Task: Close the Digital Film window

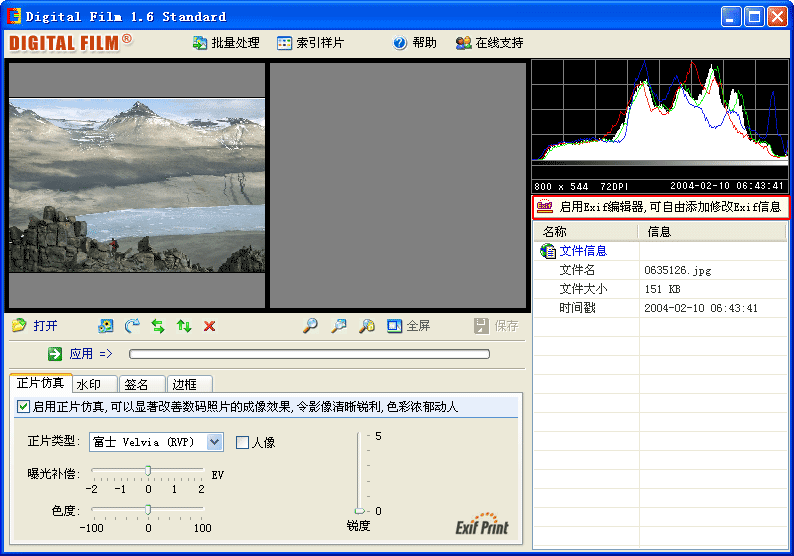Action: 777,17
